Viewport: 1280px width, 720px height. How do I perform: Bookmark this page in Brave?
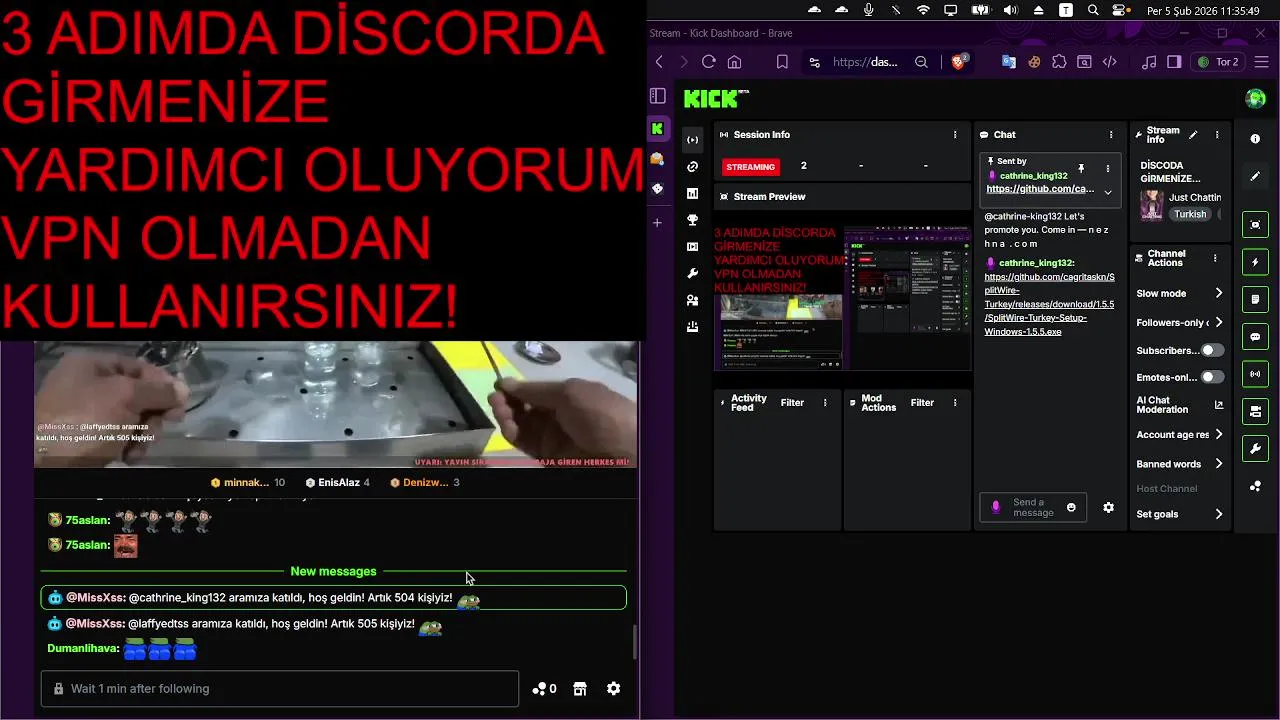(x=782, y=62)
